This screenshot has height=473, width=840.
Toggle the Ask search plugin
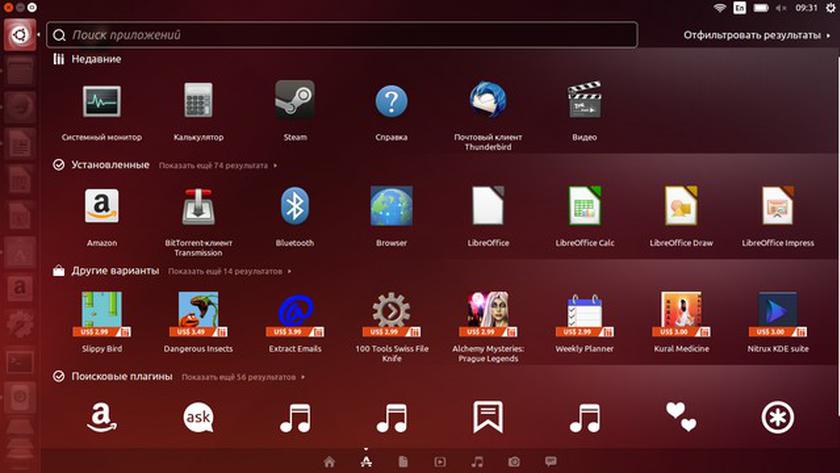198,417
